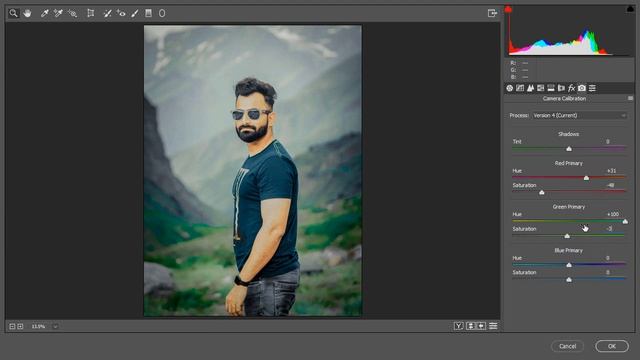Open the Camera Calibration panel menu
This screenshot has width=640, height=360.
630,98
